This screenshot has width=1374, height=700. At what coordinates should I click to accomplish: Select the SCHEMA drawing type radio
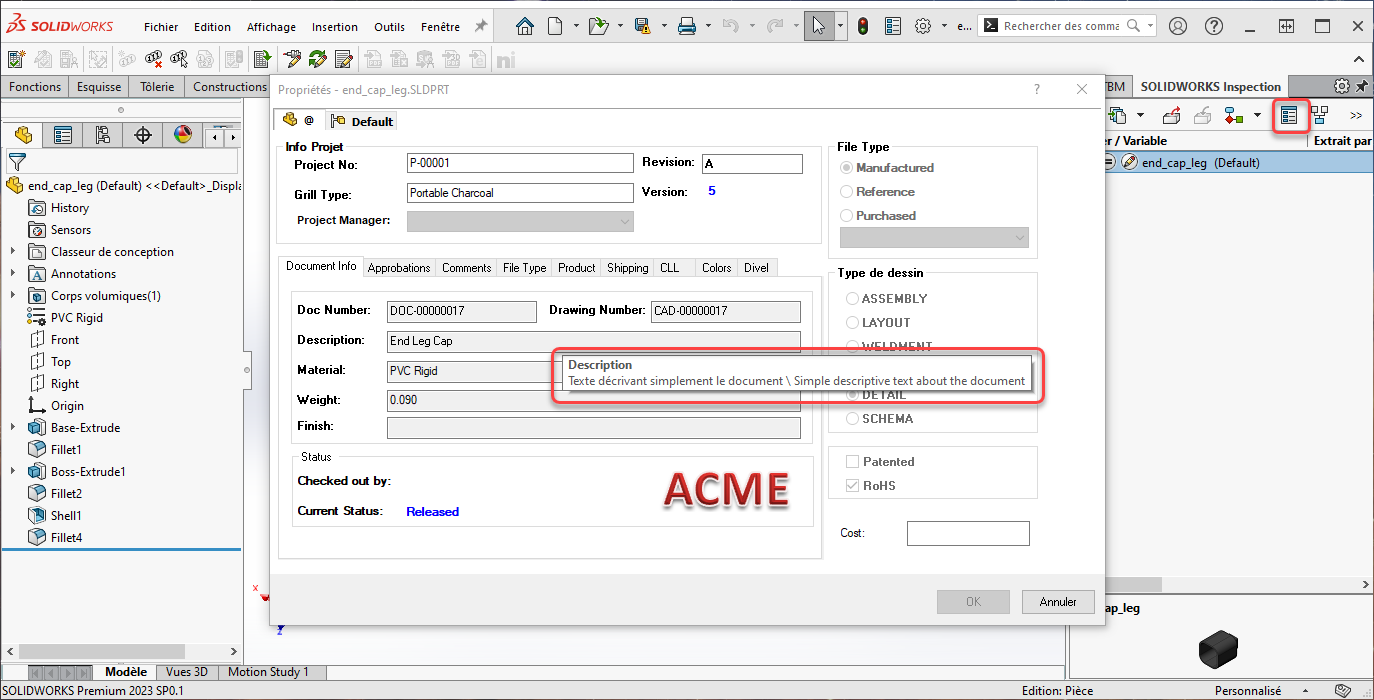coord(853,419)
